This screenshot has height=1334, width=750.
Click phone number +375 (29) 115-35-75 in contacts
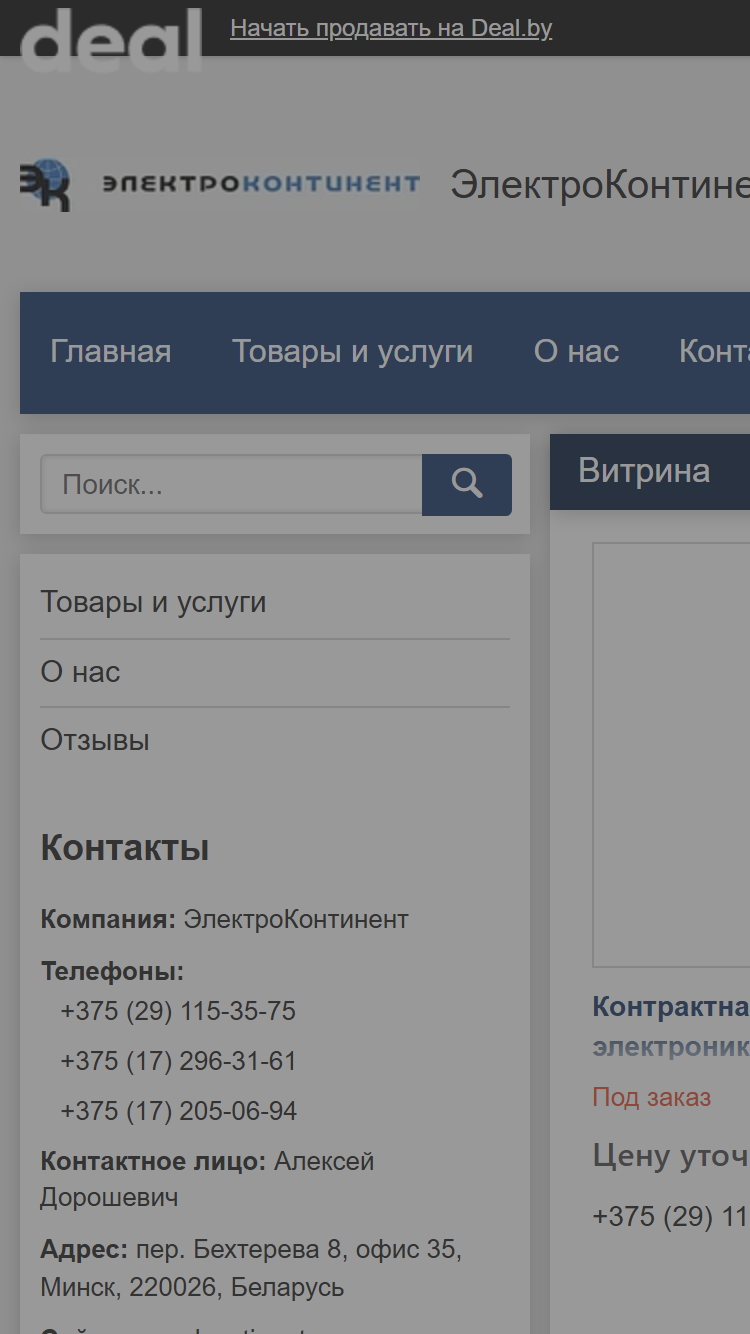178,1011
